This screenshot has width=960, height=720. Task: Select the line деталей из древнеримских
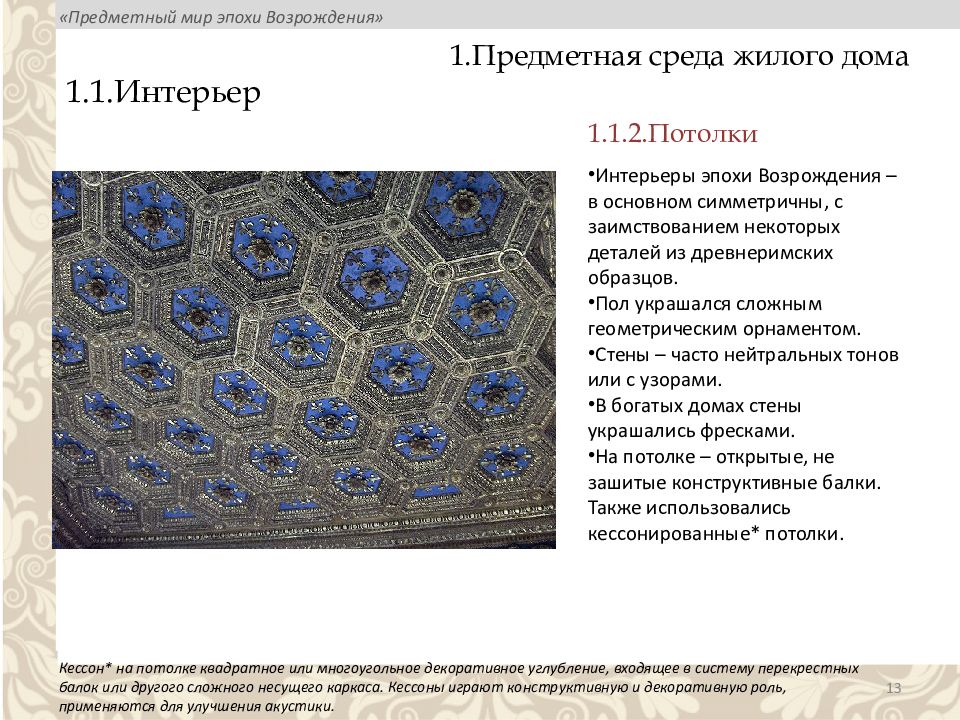[710, 252]
